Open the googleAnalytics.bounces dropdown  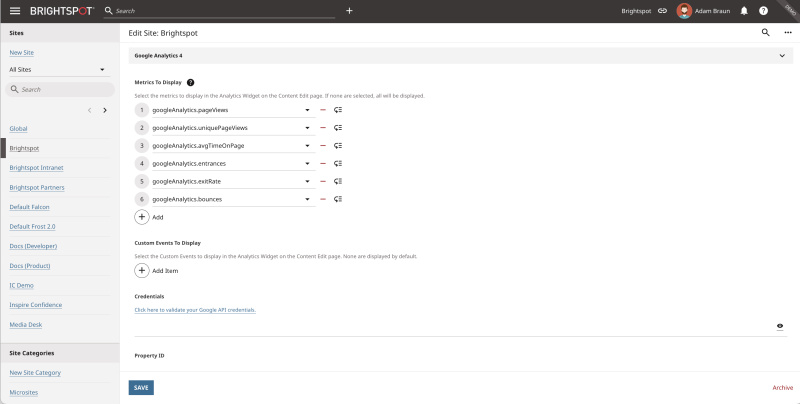[233, 199]
